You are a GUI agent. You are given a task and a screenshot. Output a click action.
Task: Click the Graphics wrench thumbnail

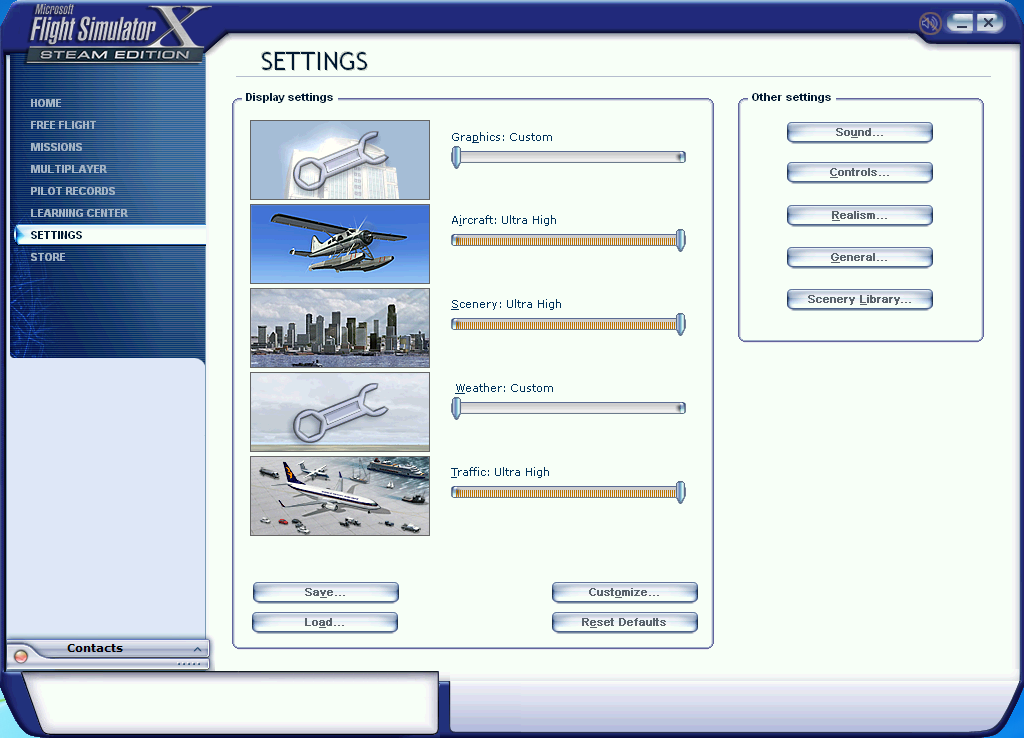(339, 160)
